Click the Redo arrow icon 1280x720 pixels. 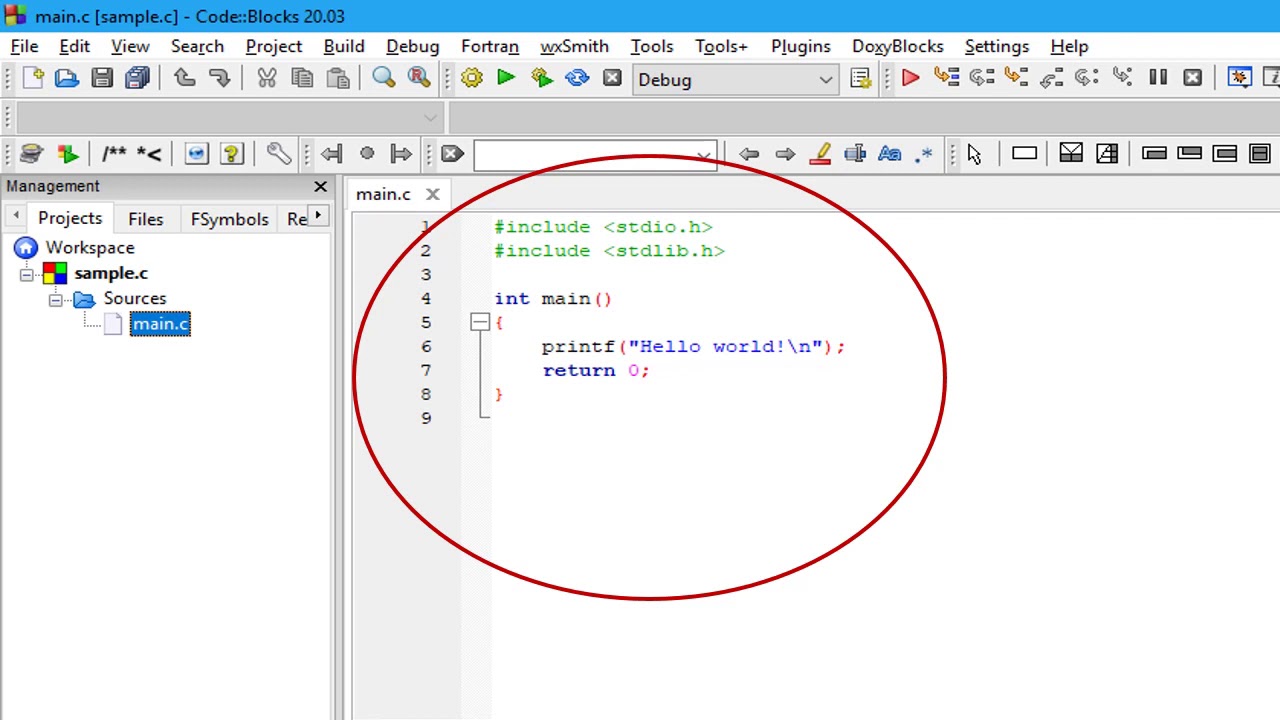(219, 79)
